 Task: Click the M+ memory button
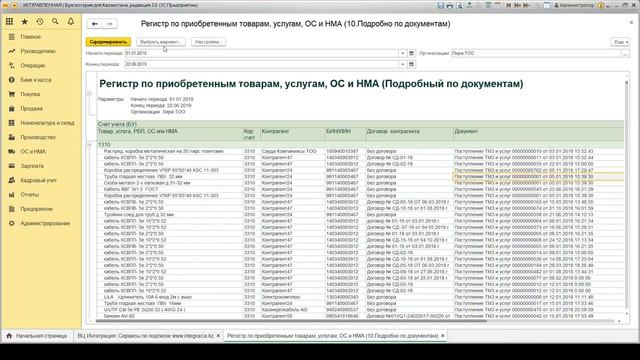[x=517, y=5]
